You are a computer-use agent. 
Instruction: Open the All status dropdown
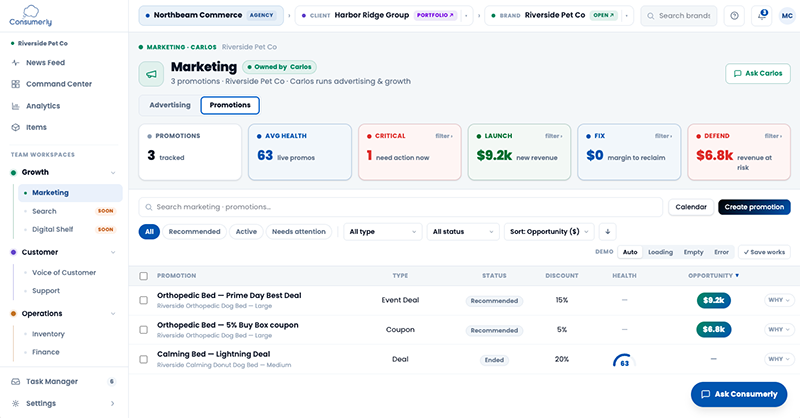pos(463,232)
